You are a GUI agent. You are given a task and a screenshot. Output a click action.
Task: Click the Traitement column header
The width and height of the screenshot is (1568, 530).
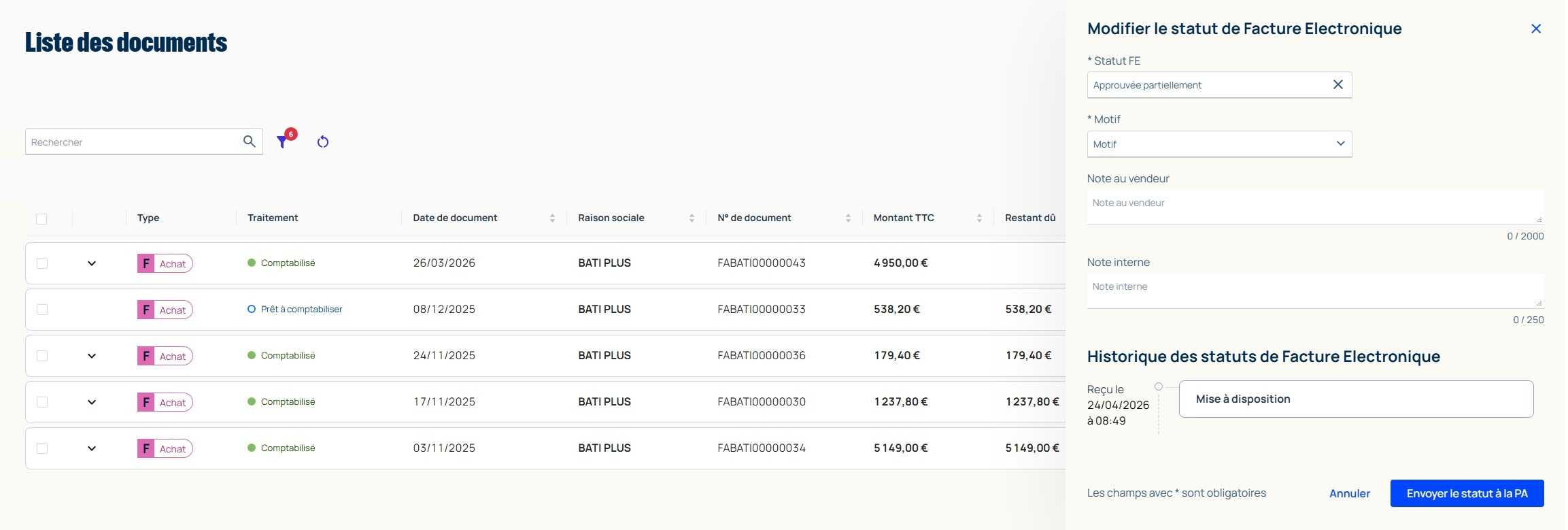click(x=273, y=218)
